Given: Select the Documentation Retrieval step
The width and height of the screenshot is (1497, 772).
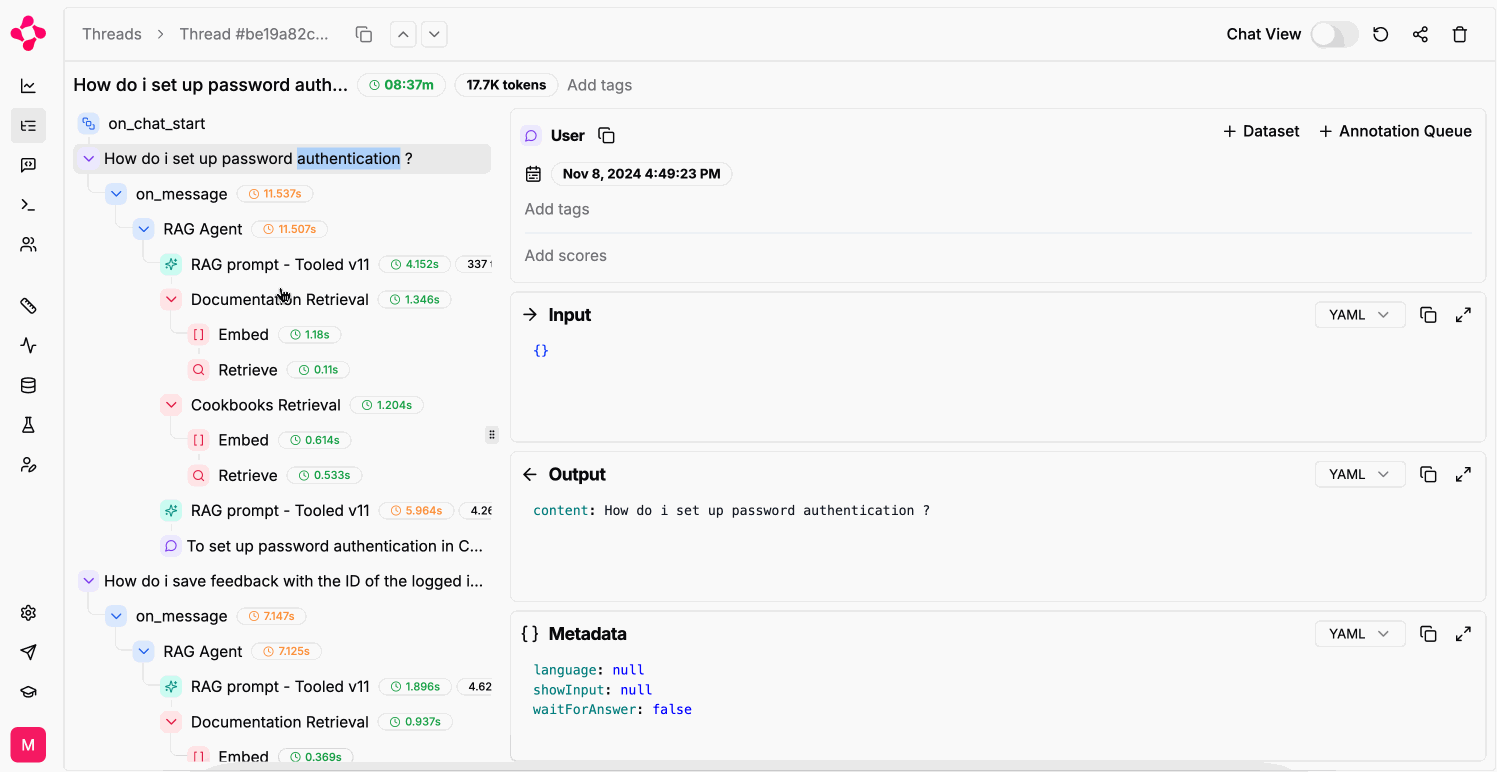Looking at the screenshot, I should 279,298.
